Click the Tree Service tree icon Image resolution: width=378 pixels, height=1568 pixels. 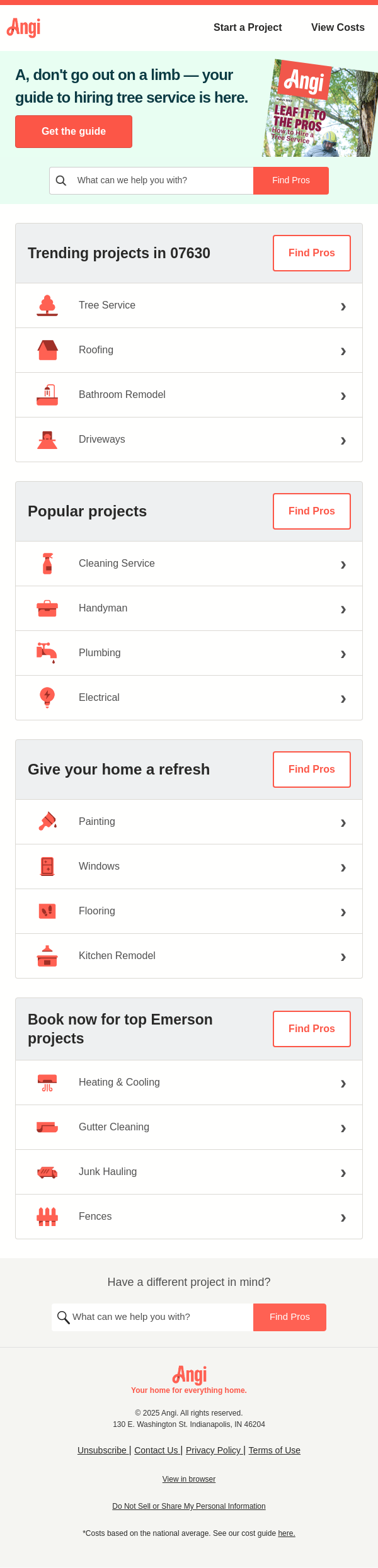(47, 305)
